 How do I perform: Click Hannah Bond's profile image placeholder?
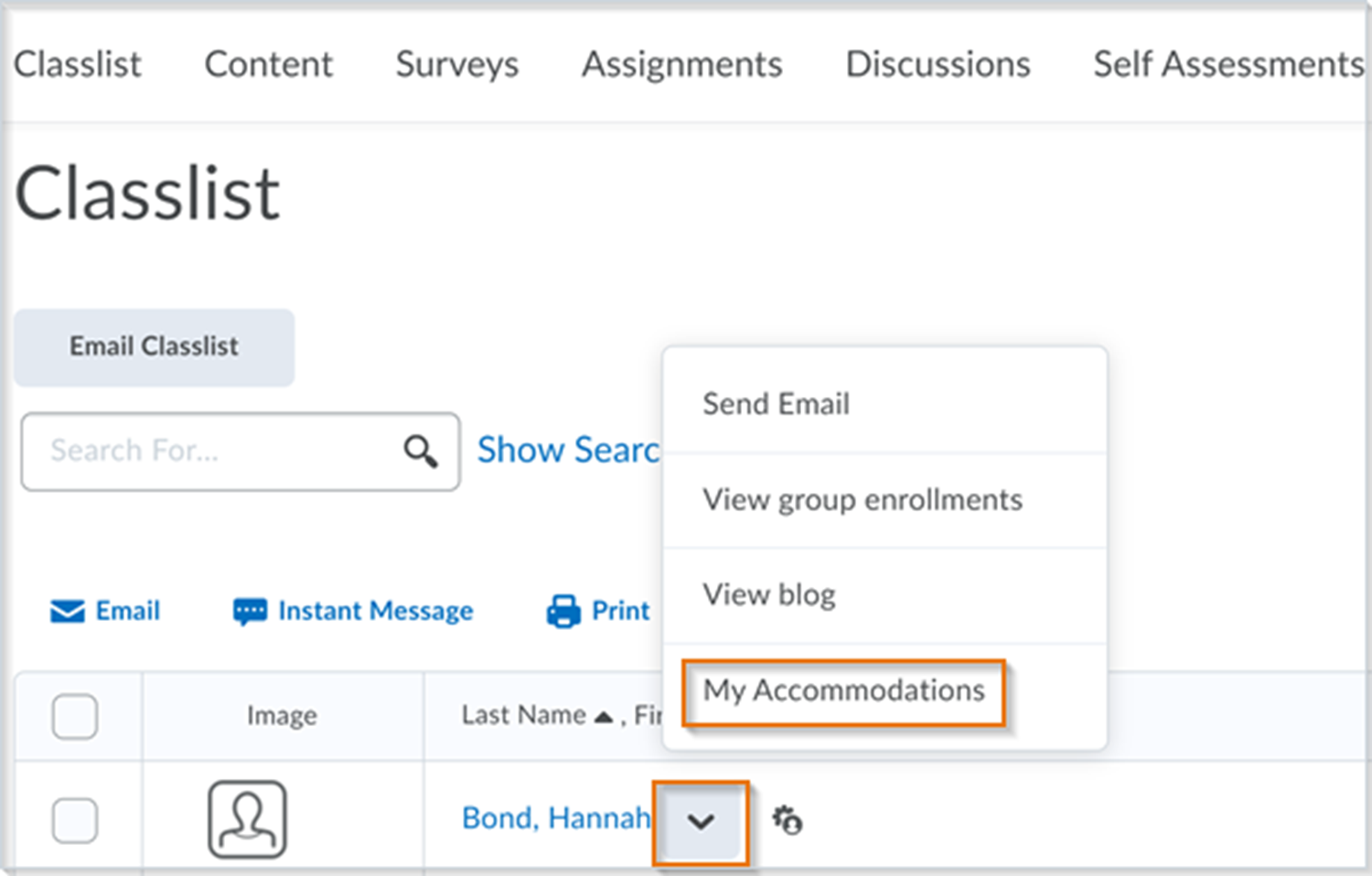pos(247,819)
